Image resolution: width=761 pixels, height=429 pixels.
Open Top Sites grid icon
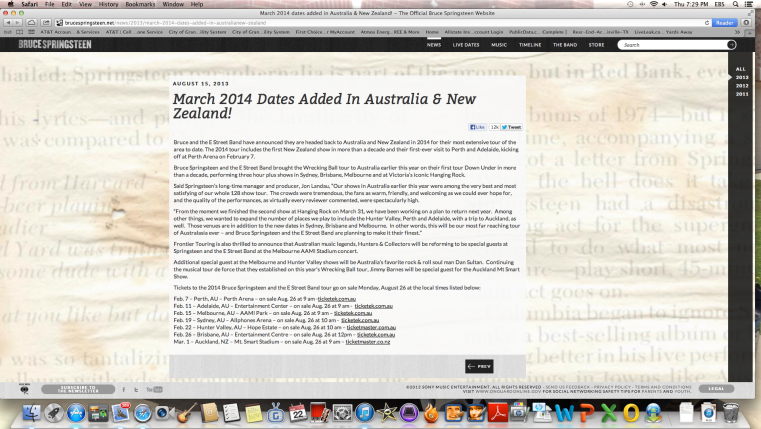pyautogui.click(x=31, y=32)
